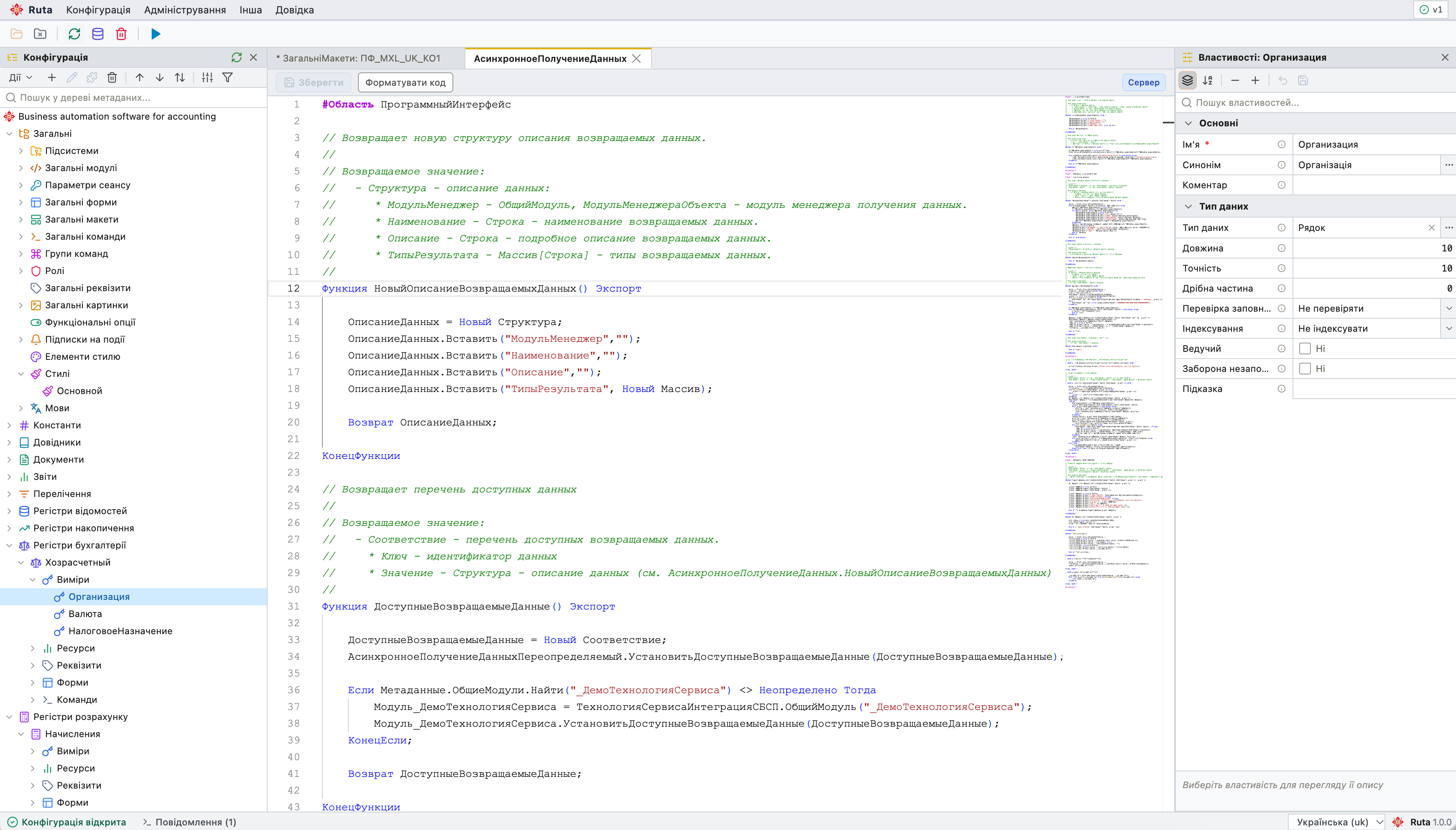Image resolution: width=1456 pixels, height=830 pixels.
Task: Open Повідомлення (1) in status bar
Action: (189, 822)
